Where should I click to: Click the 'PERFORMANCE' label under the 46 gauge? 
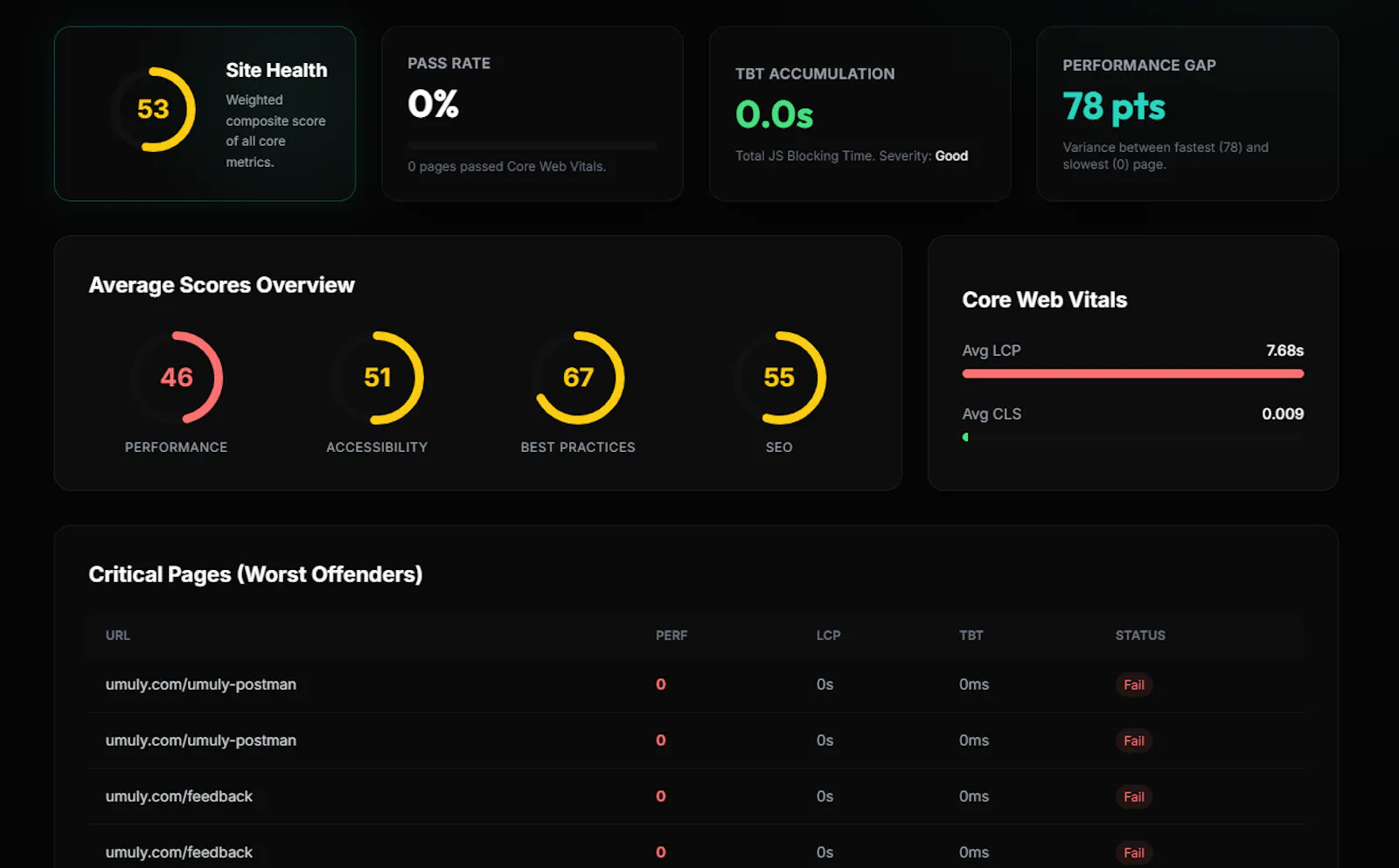tap(176, 447)
